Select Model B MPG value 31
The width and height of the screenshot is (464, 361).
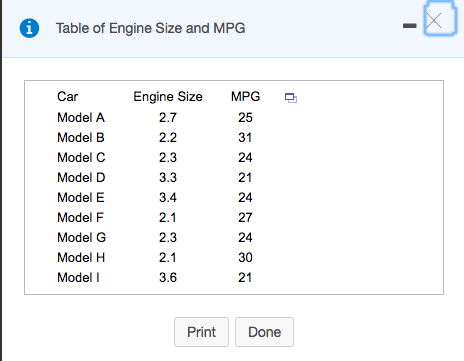coord(245,137)
